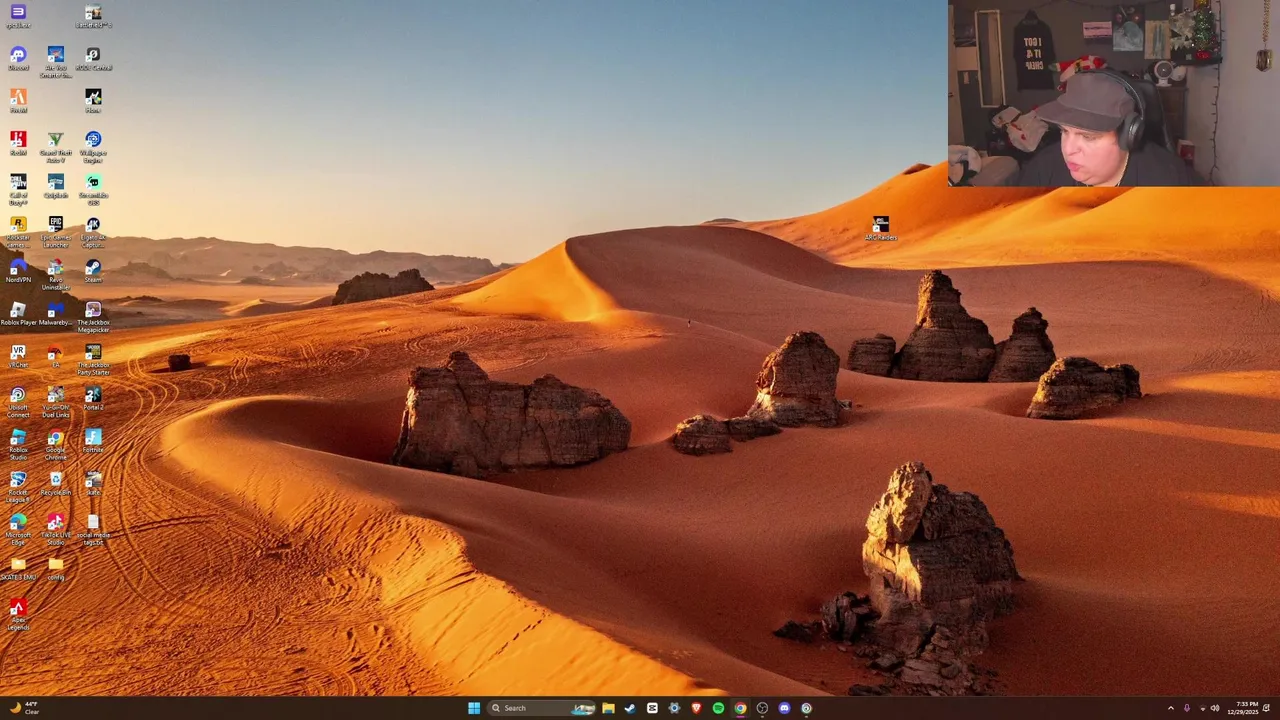Select the Rockstar Games Launcher icon
The width and height of the screenshot is (1280, 720).
(x=18, y=232)
